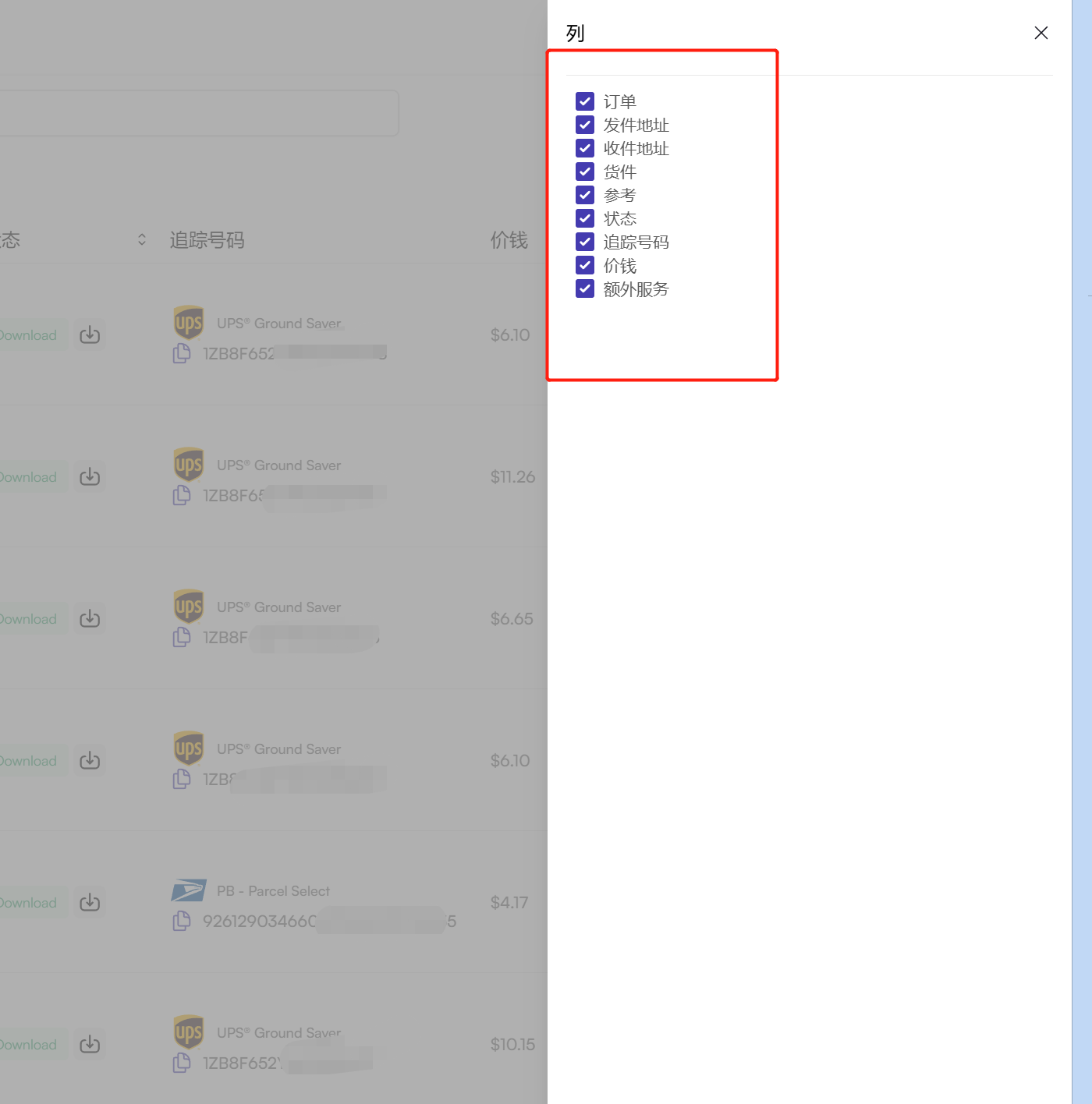The height and width of the screenshot is (1104, 1092).
Task: Click the 价钱 column header
Action: point(509,240)
